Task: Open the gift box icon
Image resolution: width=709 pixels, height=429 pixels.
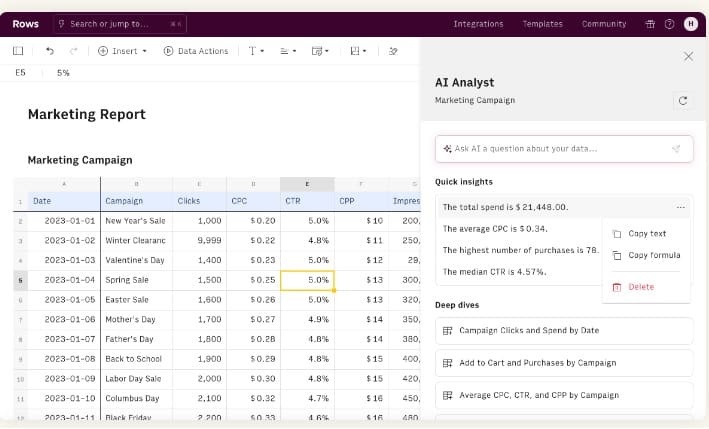Action: (x=650, y=24)
